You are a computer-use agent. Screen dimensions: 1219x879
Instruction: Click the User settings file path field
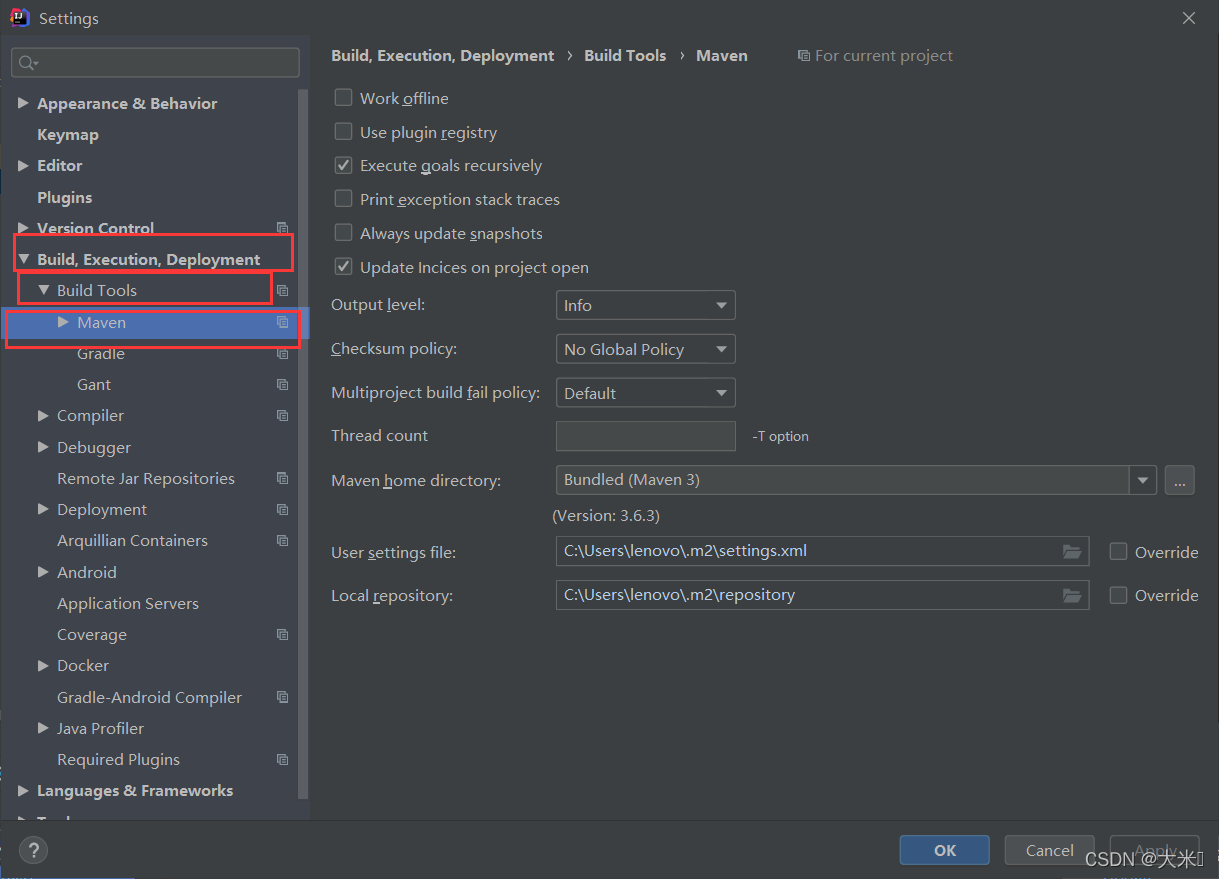(822, 551)
